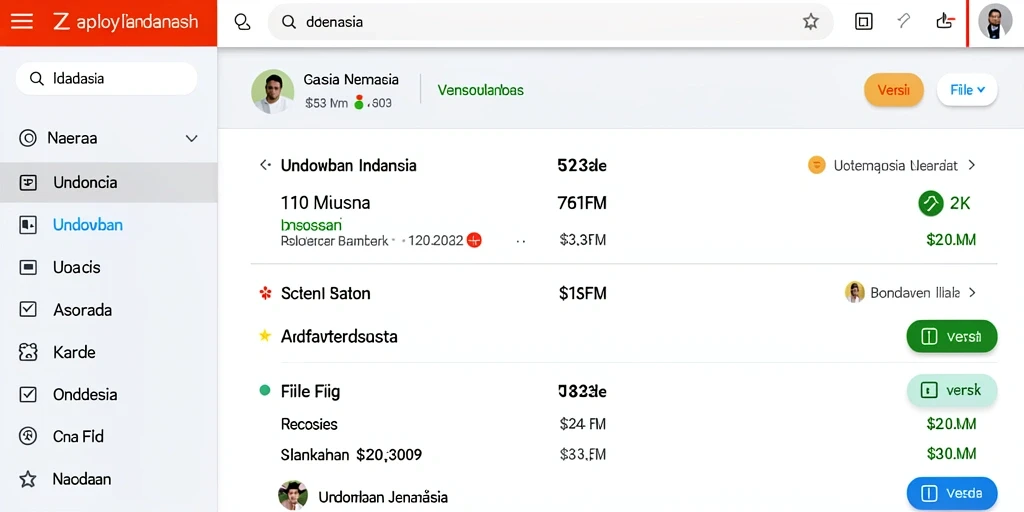The height and width of the screenshot is (512, 1024).
Task: Toggle the Asorada checkbox icon
Action: pyautogui.click(x=28, y=310)
